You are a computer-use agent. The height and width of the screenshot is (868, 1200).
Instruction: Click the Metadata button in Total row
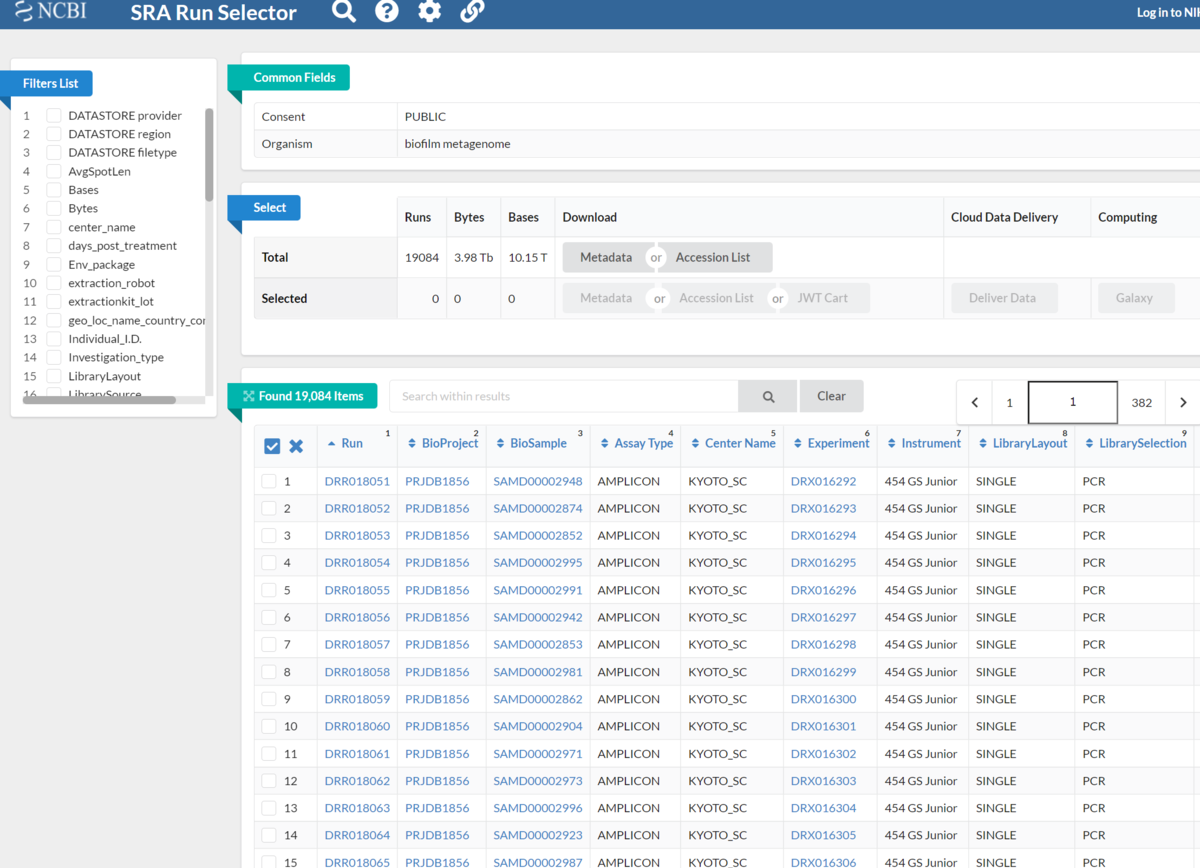606,257
